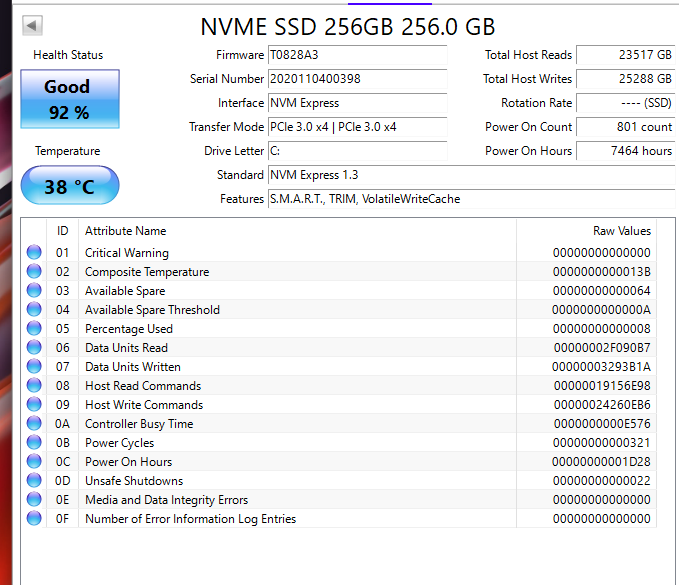This screenshot has height=585, width=679.
Task: Click the status orb for Data Units Written
Action: pos(34,367)
